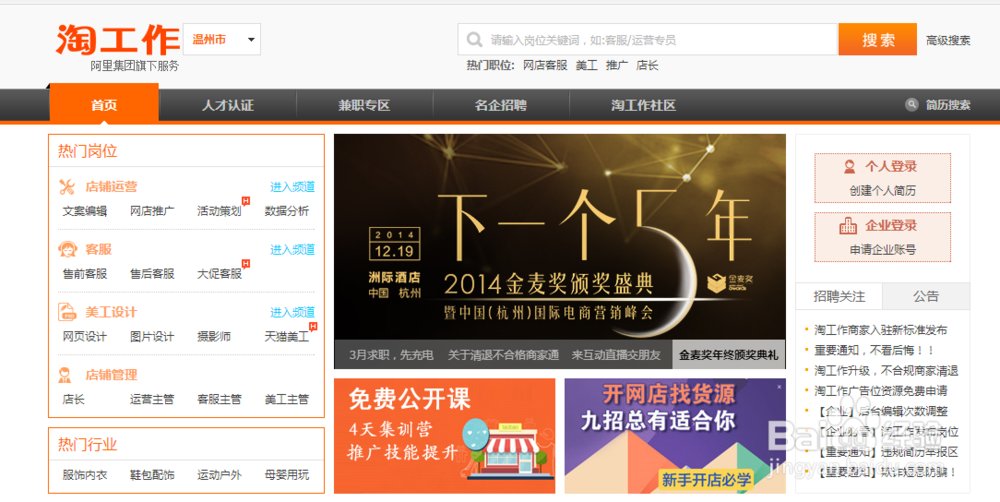Choose the 售前客服 position

pyautogui.click(x=85, y=274)
